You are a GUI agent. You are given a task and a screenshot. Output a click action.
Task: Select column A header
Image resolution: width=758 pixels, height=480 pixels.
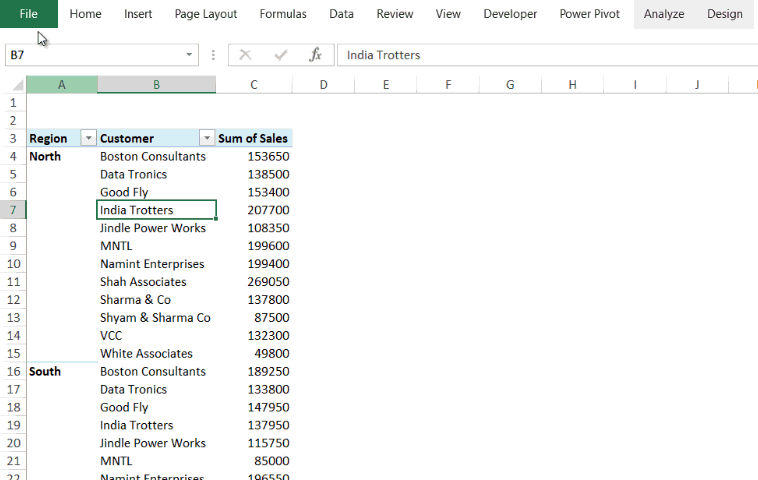(62, 85)
